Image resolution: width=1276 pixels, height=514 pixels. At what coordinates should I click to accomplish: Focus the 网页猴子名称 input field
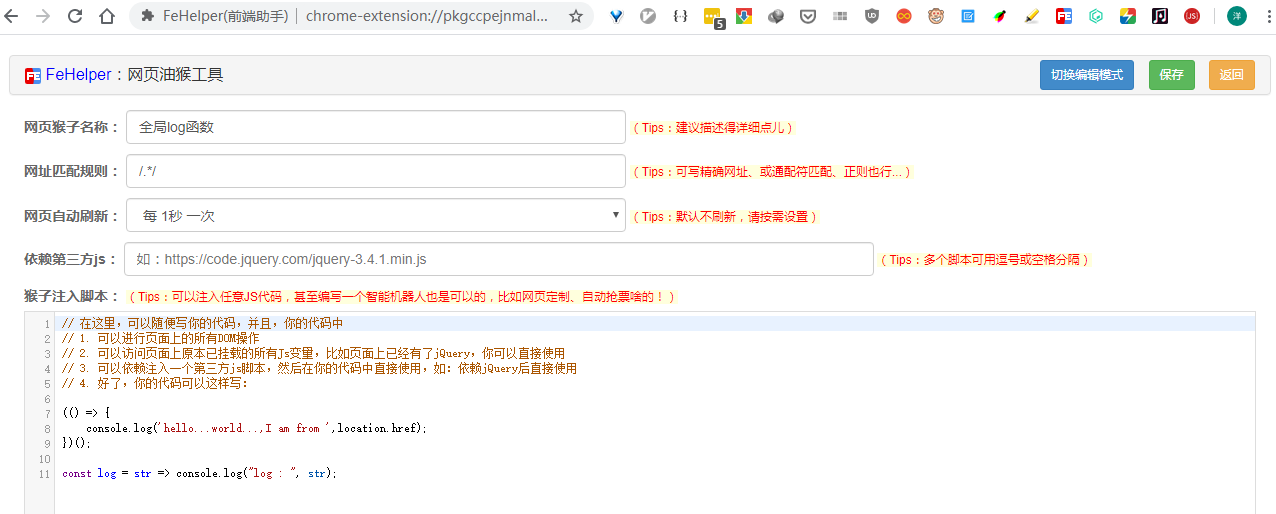point(375,127)
